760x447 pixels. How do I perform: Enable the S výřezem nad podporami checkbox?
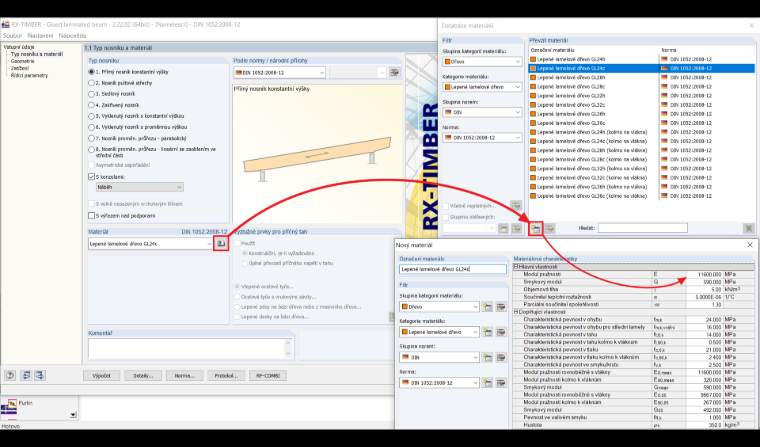tap(91, 216)
